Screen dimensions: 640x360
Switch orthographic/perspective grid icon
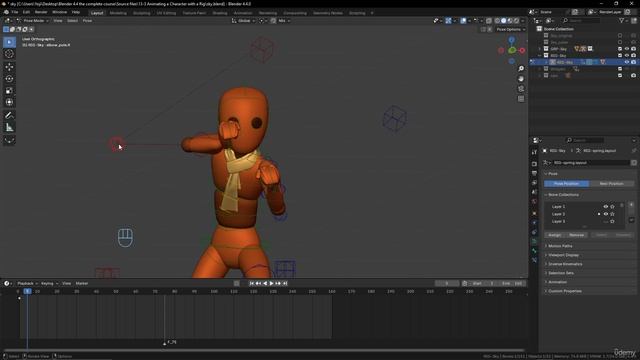click(x=521, y=99)
